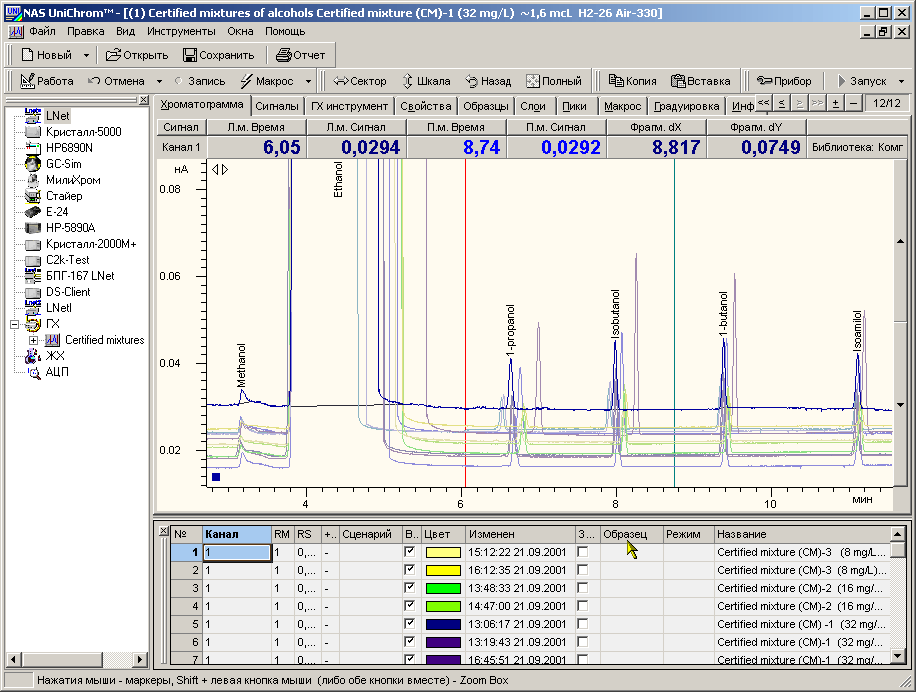Select the HP6890N instrument in the tree
This screenshot has height=692, width=916.
pyautogui.click(x=69, y=148)
